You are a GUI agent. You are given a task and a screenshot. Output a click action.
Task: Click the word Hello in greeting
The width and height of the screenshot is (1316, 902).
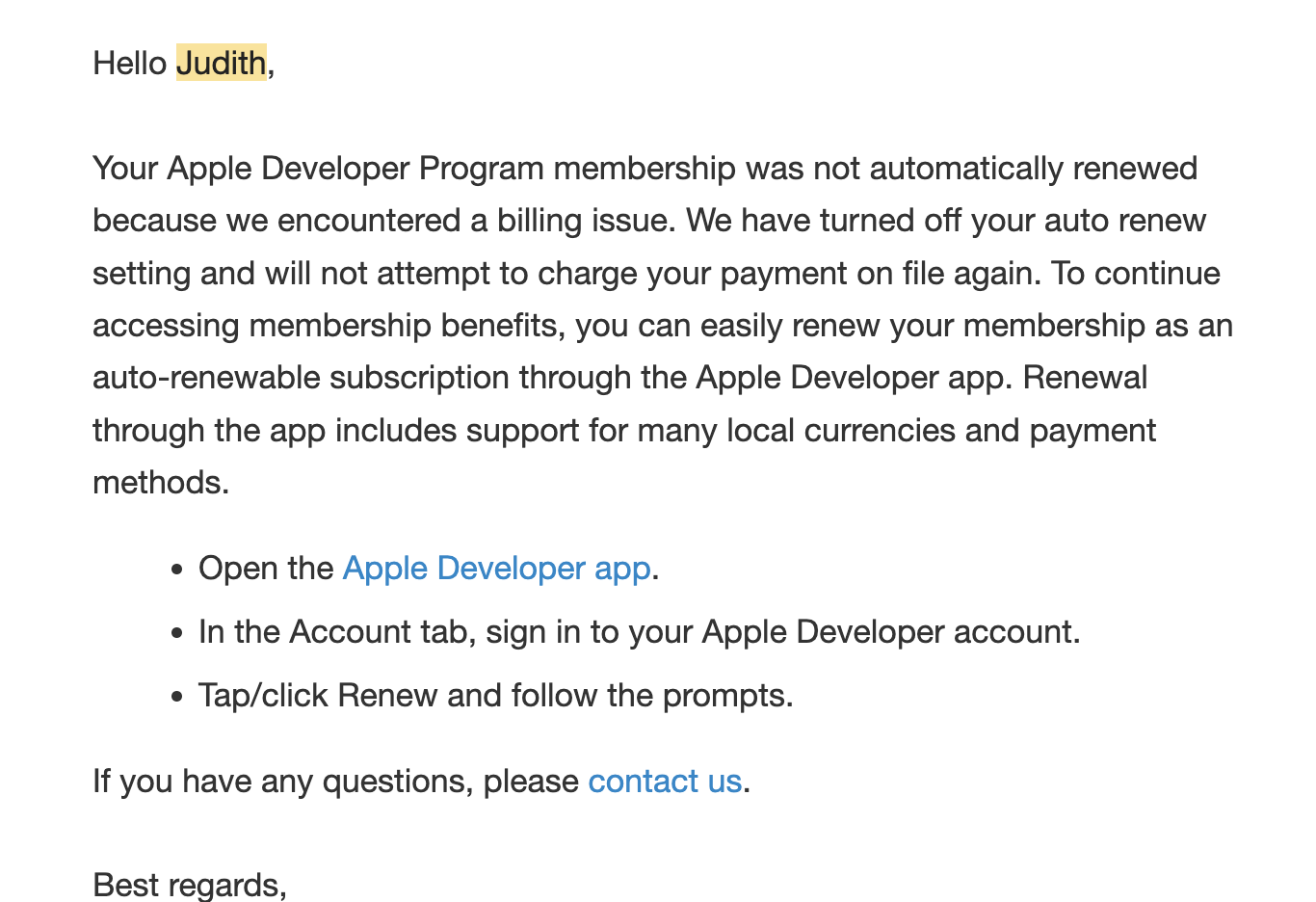tap(130, 64)
